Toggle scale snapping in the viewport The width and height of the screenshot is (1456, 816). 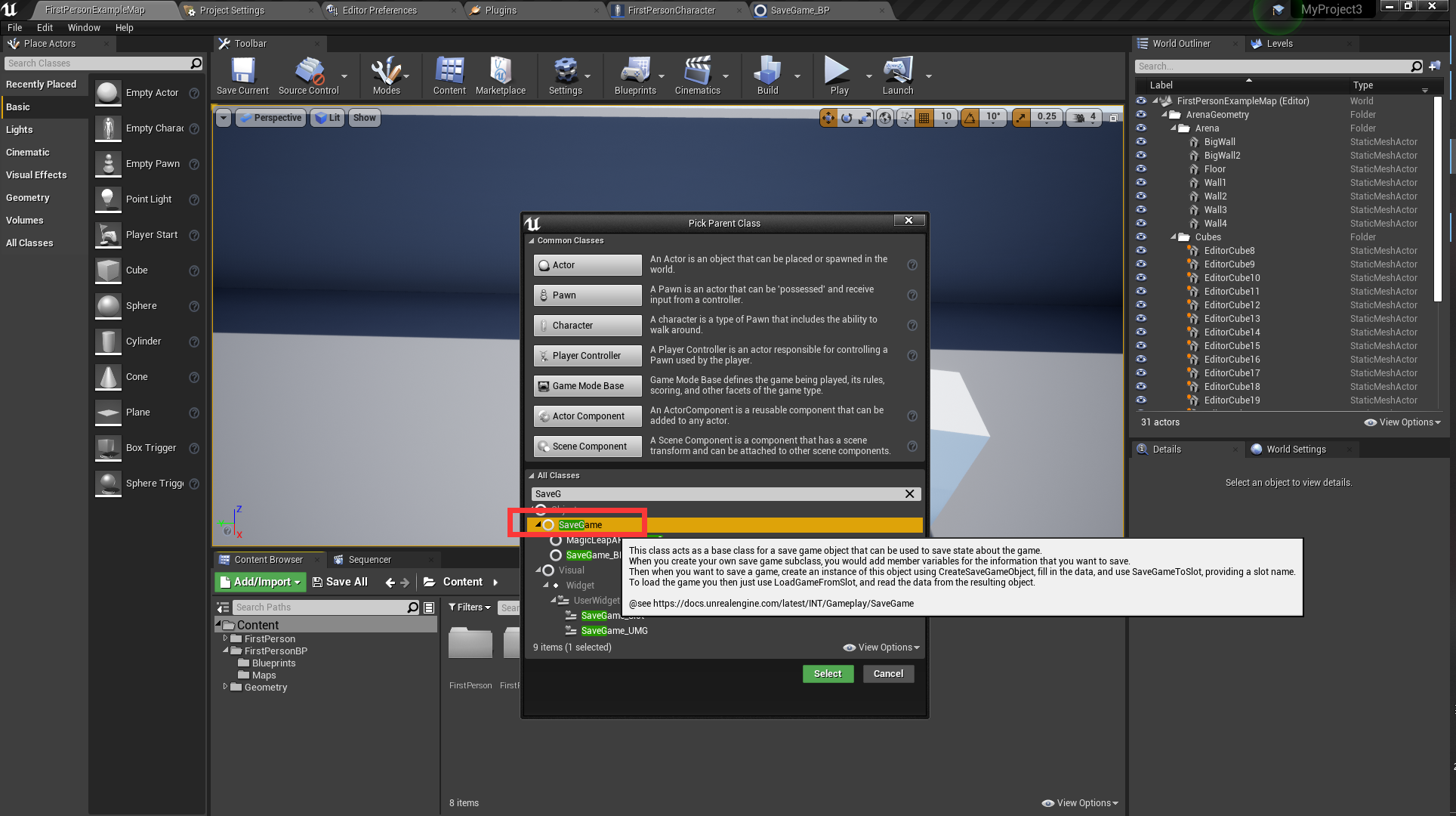[x=1021, y=117]
